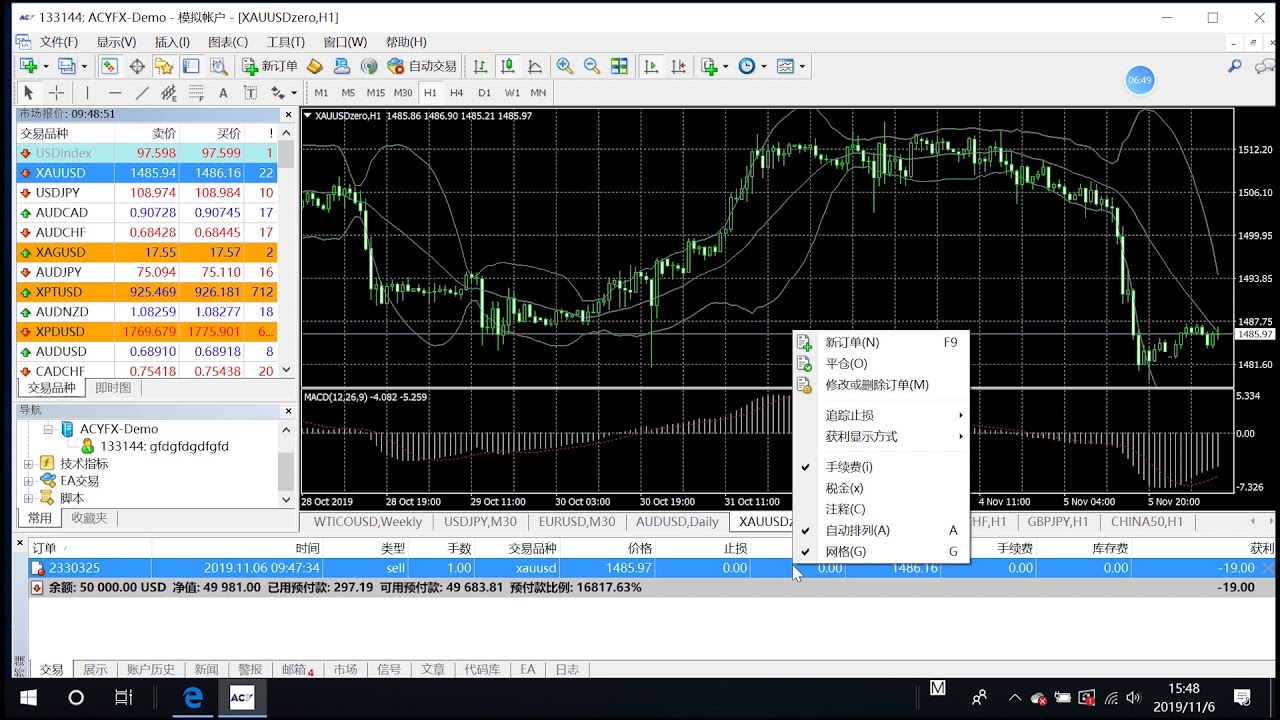
Task: Open Profiles dropdown arrow
Action: [83, 67]
